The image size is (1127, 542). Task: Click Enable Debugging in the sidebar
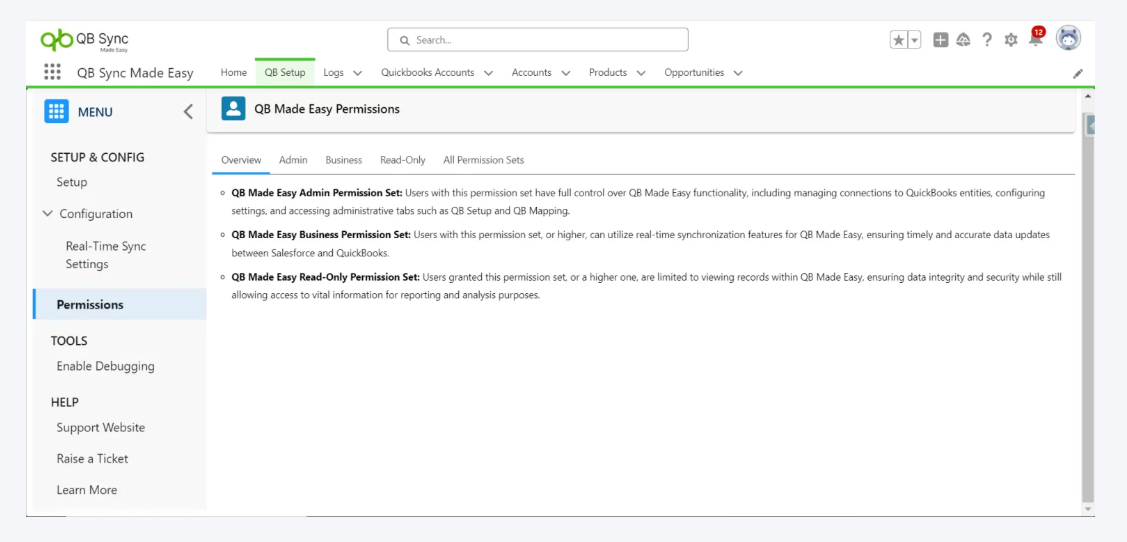point(105,366)
